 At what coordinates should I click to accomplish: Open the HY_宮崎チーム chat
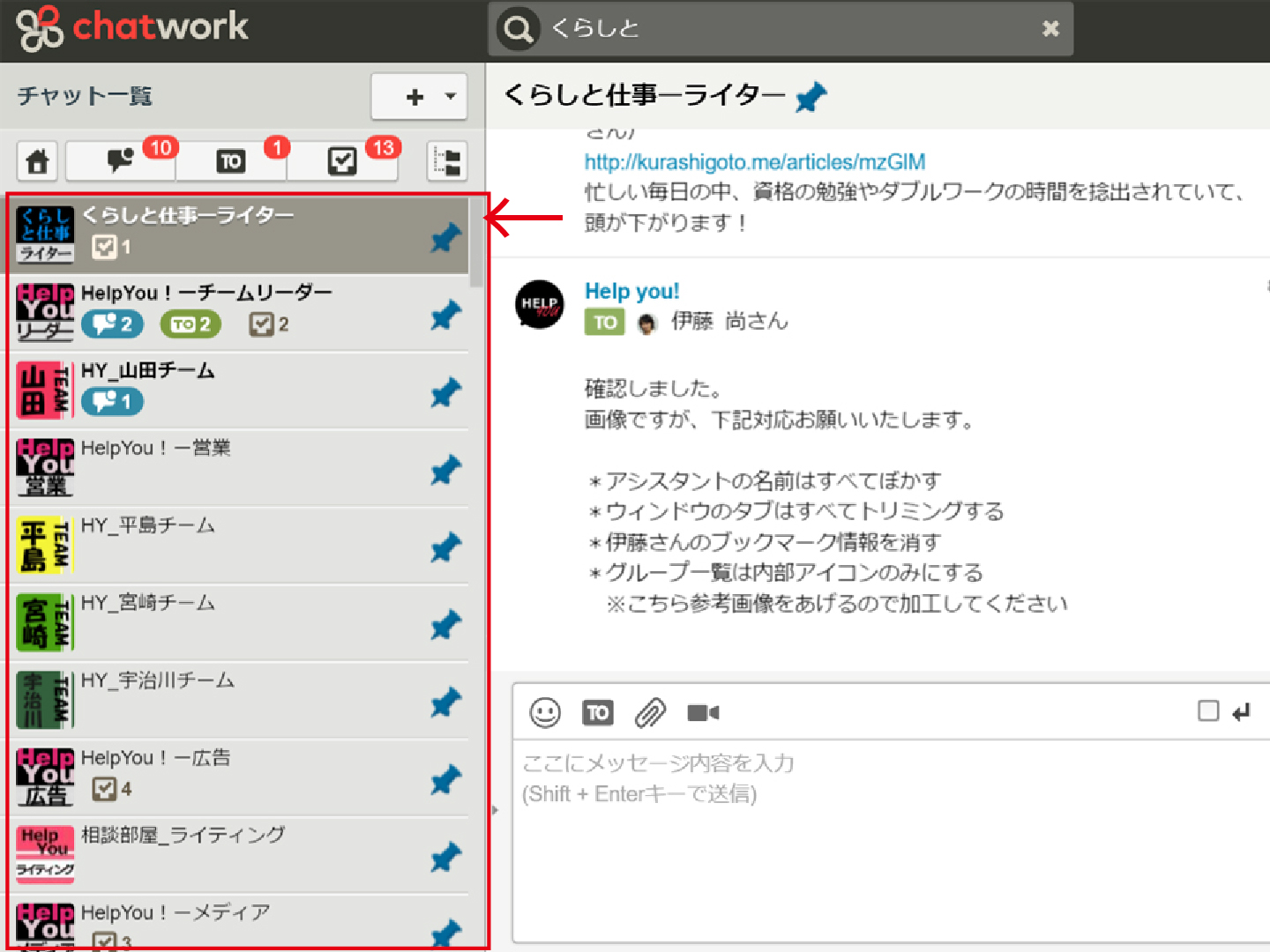click(x=238, y=623)
